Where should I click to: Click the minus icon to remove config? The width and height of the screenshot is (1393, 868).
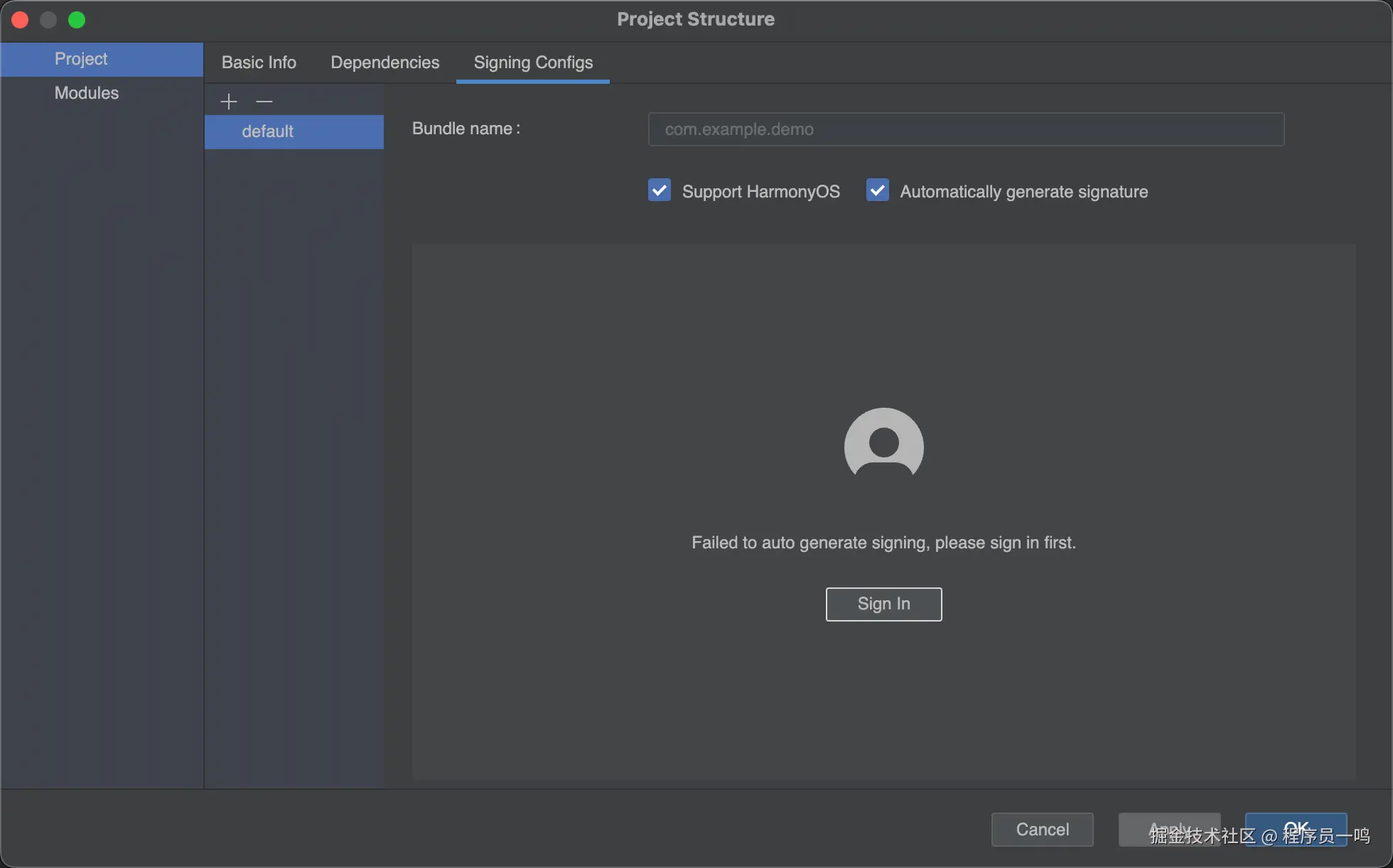264,102
